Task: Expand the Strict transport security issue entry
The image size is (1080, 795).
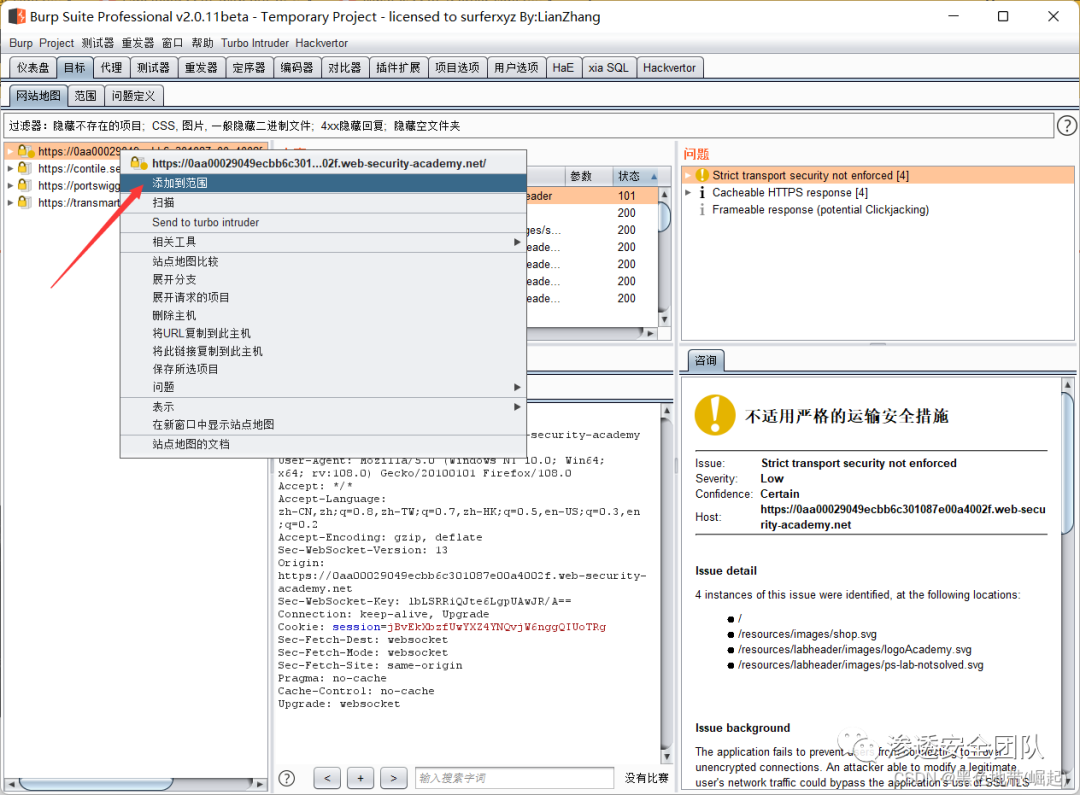Action: [687, 175]
